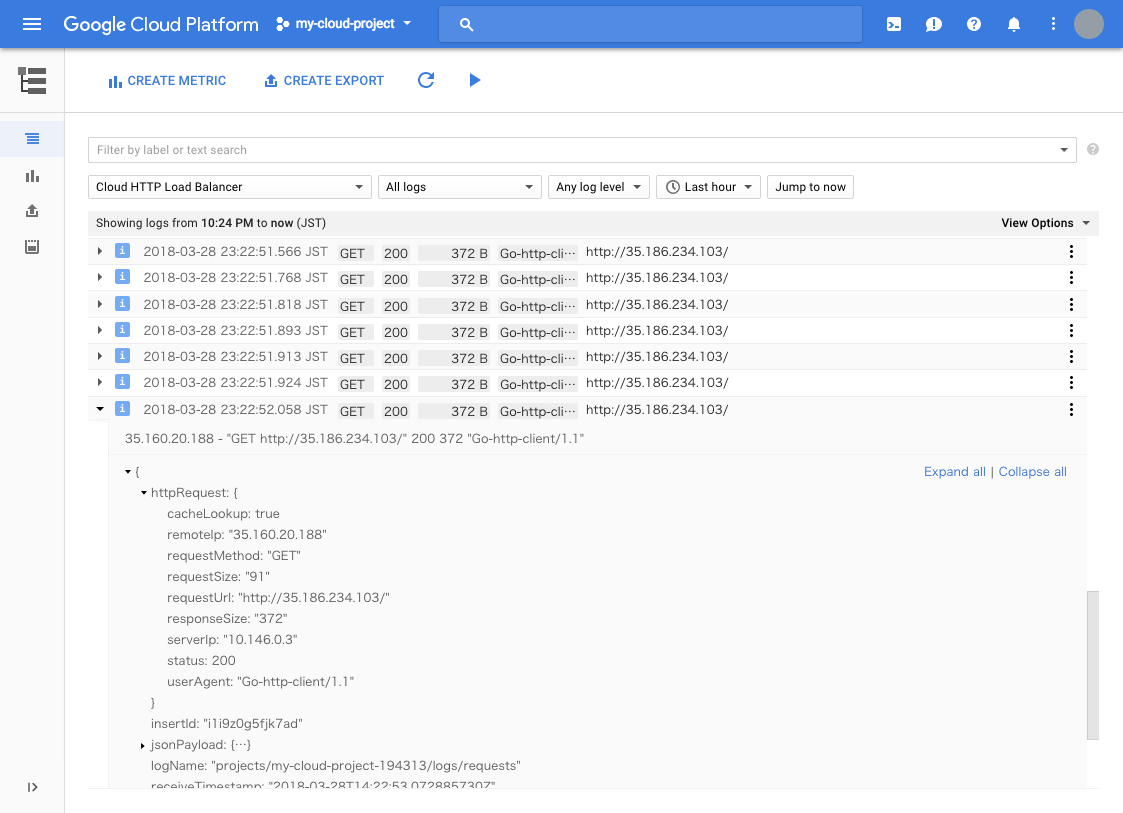
Task: Collapse log entry at 23:22:52.058
Action: point(100,409)
